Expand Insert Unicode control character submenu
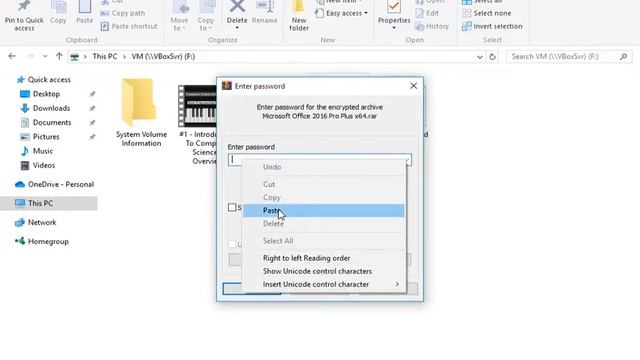The height and width of the screenshot is (360, 640). 324,284
